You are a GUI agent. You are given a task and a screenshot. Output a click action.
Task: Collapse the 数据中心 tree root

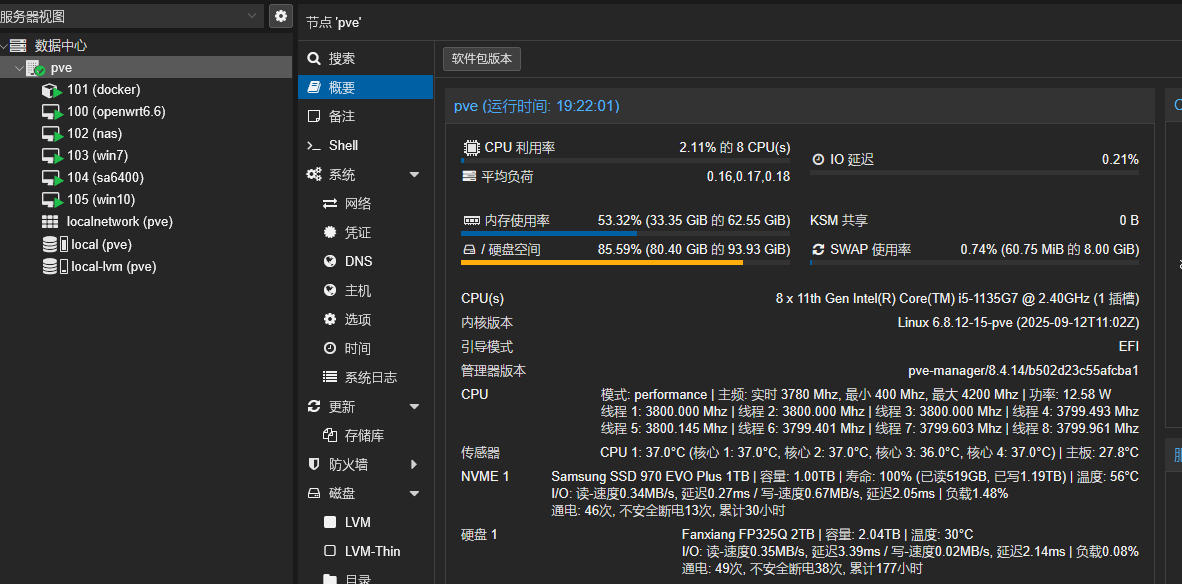click(5, 46)
